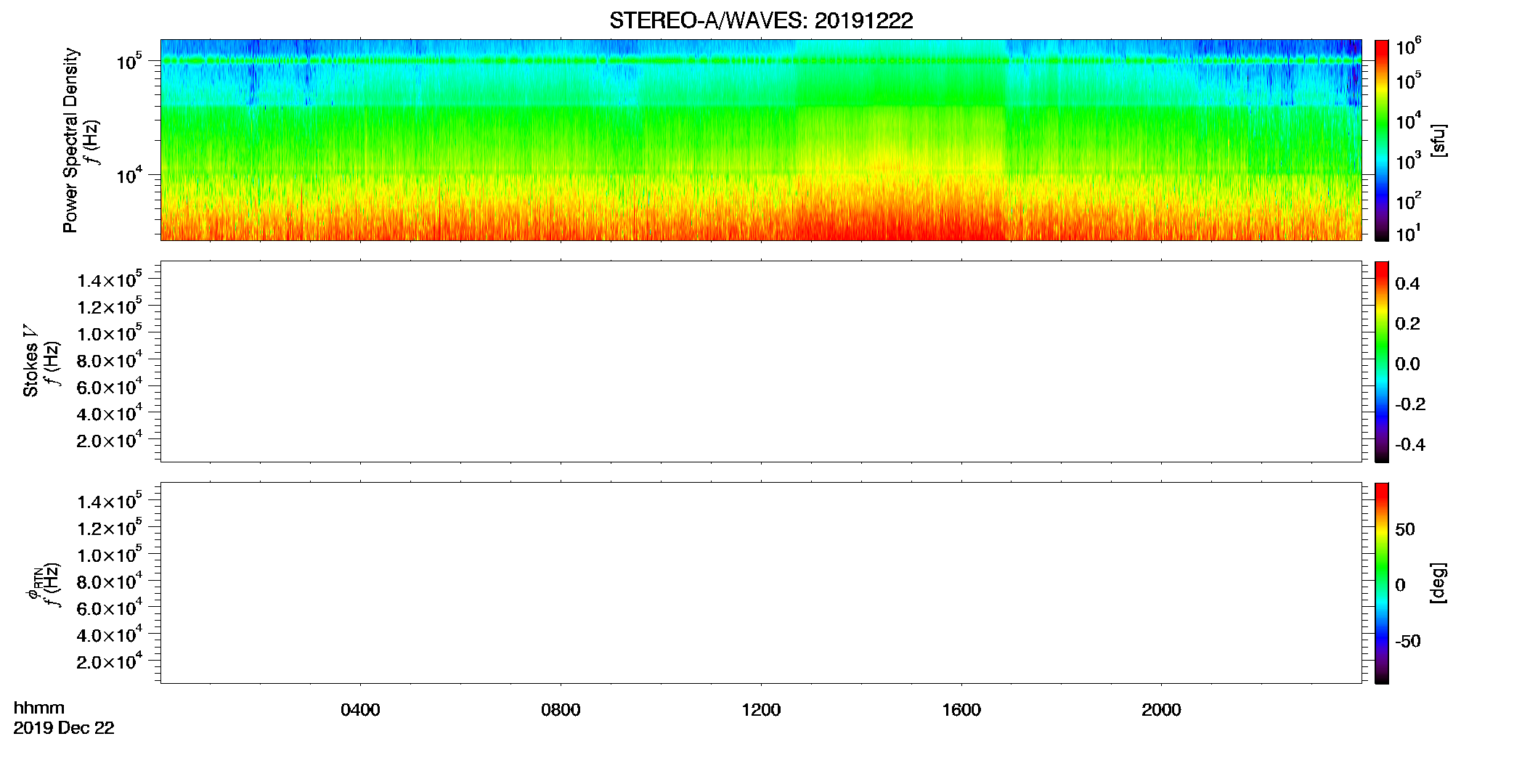Viewport: 1522px width, 784px height.
Task: Click the STEREO-A/WAVES: 20191222 title
Action: (x=761, y=20)
